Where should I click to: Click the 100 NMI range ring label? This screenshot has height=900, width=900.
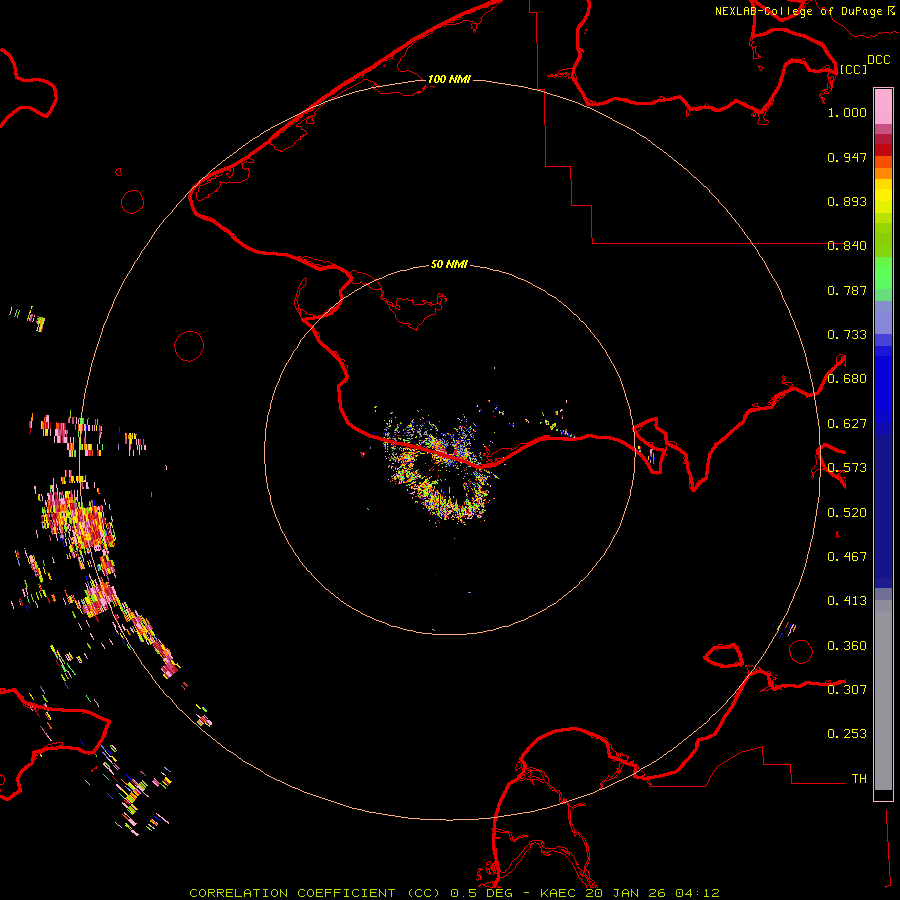click(449, 79)
